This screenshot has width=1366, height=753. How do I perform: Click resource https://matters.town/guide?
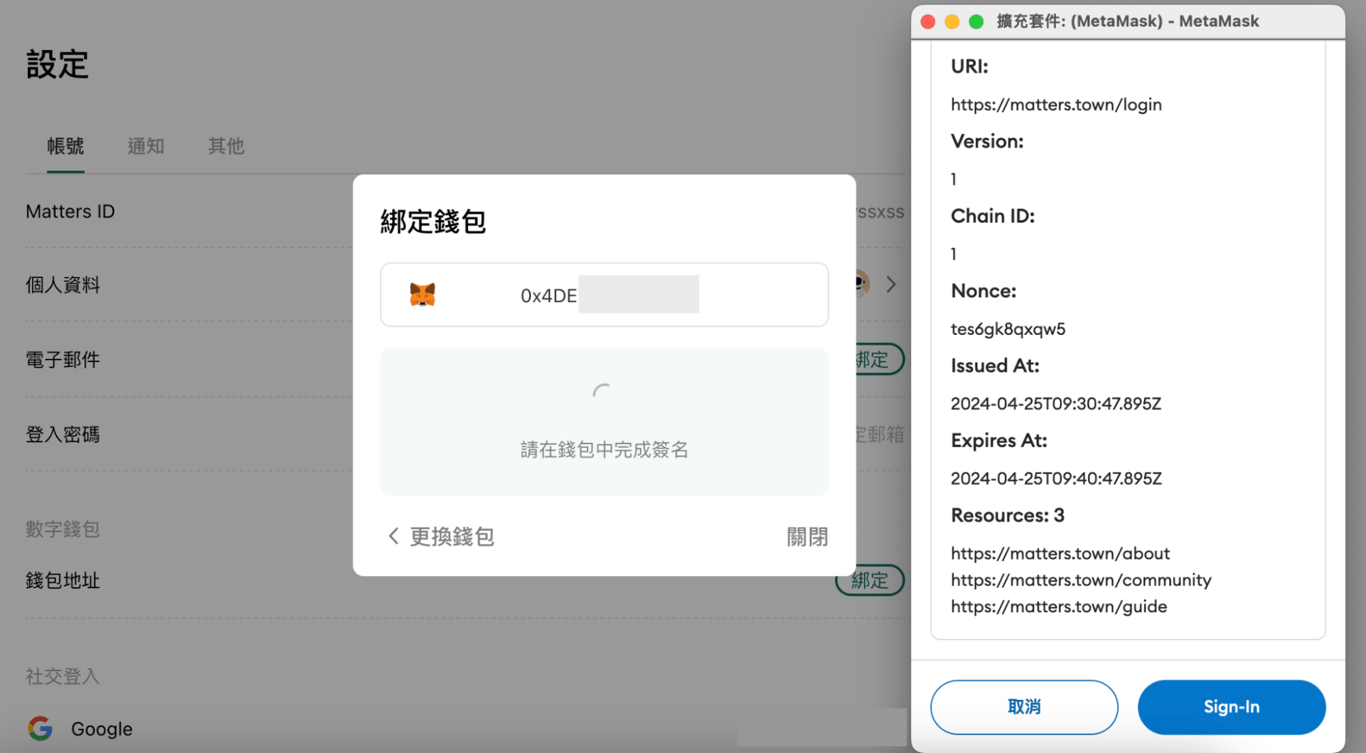pos(1059,606)
